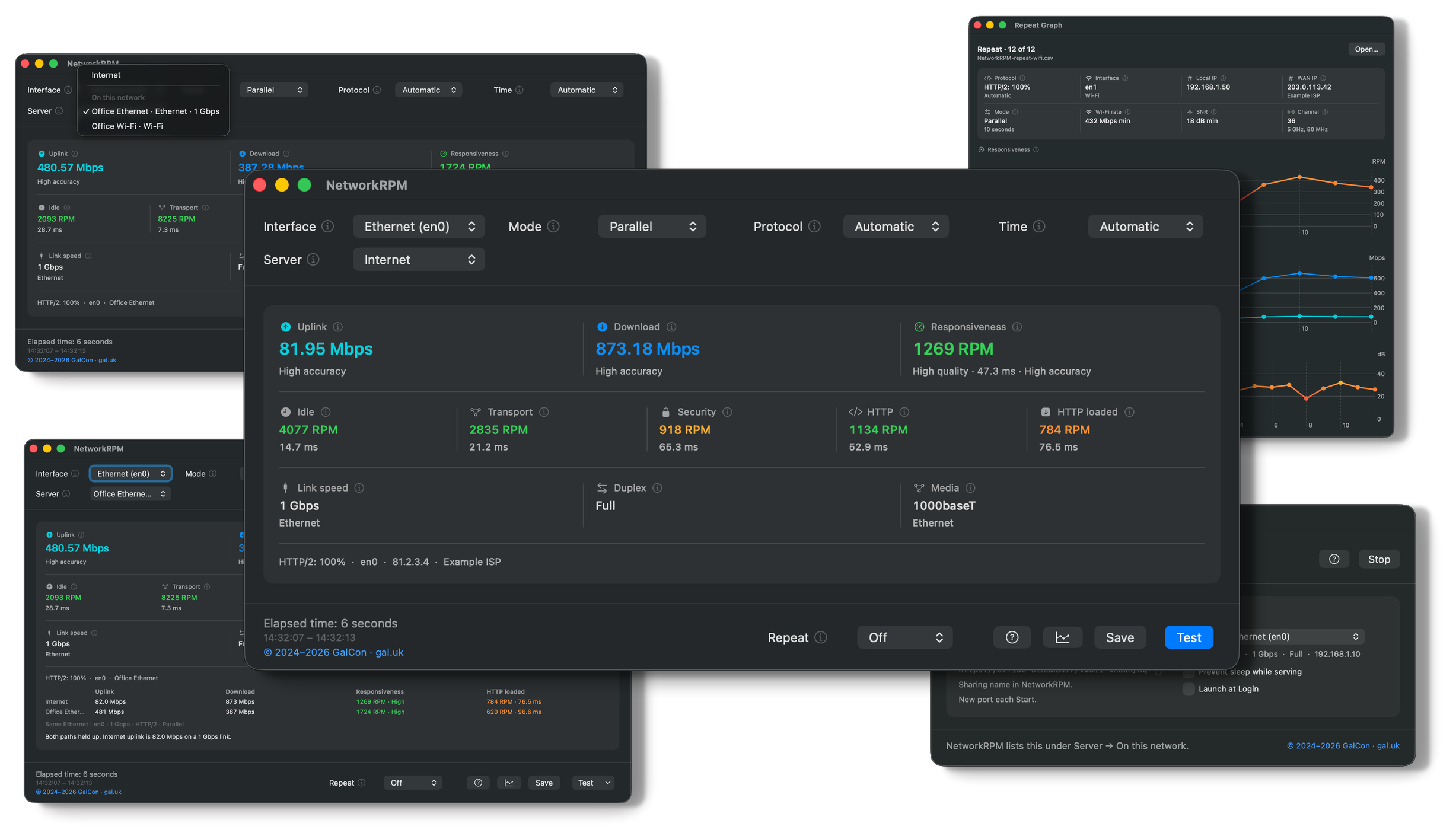Click the Channel info icon in Repeat Graph
The image size is (1456, 839).
click(x=1325, y=112)
